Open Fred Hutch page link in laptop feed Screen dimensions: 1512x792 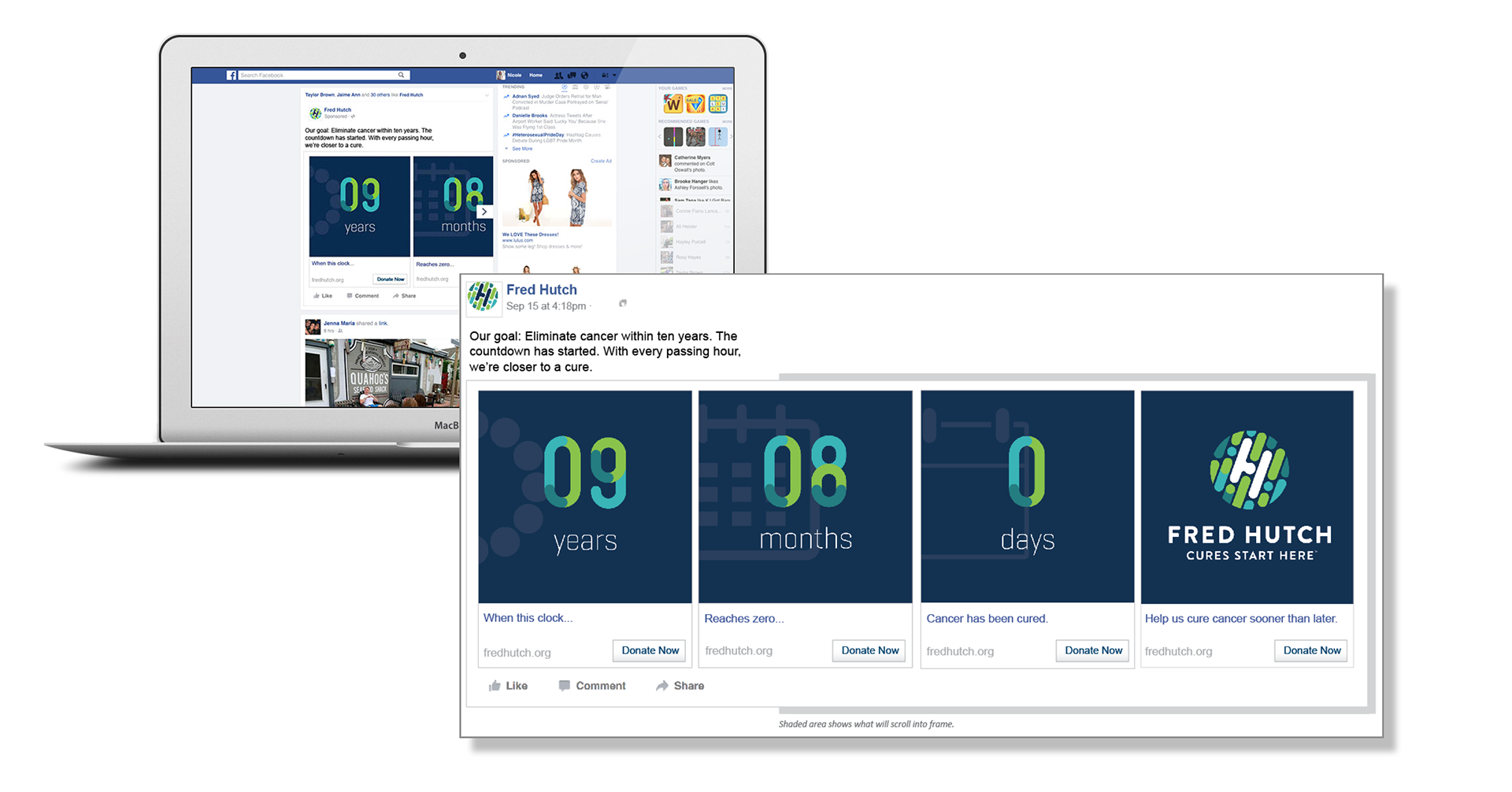[x=338, y=109]
